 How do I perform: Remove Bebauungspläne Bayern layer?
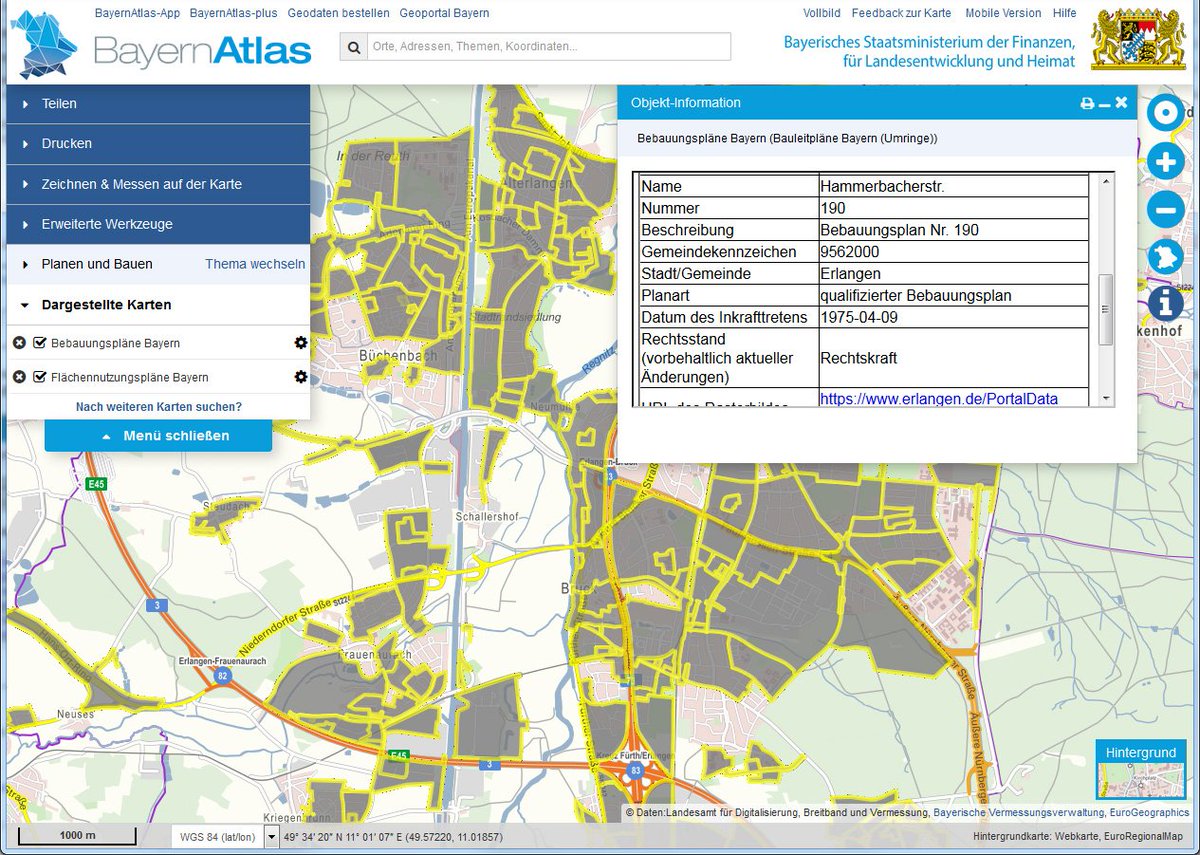[x=19, y=343]
